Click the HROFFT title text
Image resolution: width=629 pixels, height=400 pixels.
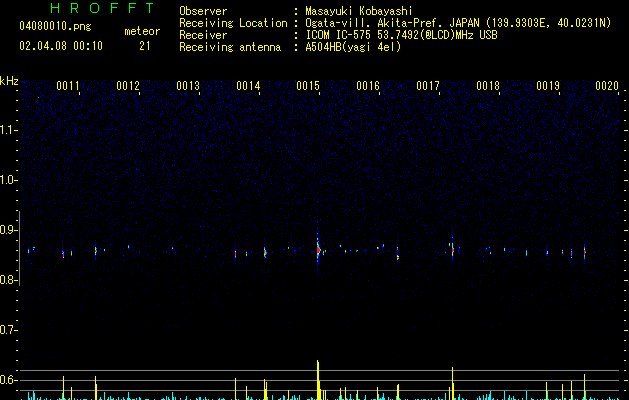102,8
